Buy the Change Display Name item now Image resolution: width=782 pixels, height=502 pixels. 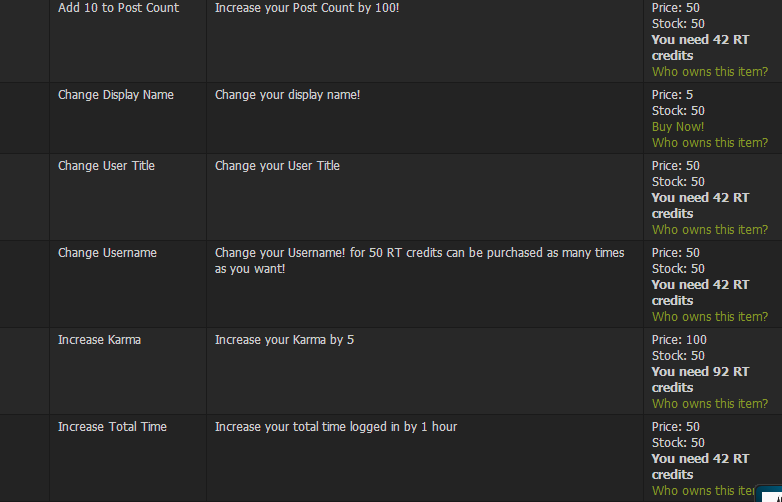pos(678,127)
